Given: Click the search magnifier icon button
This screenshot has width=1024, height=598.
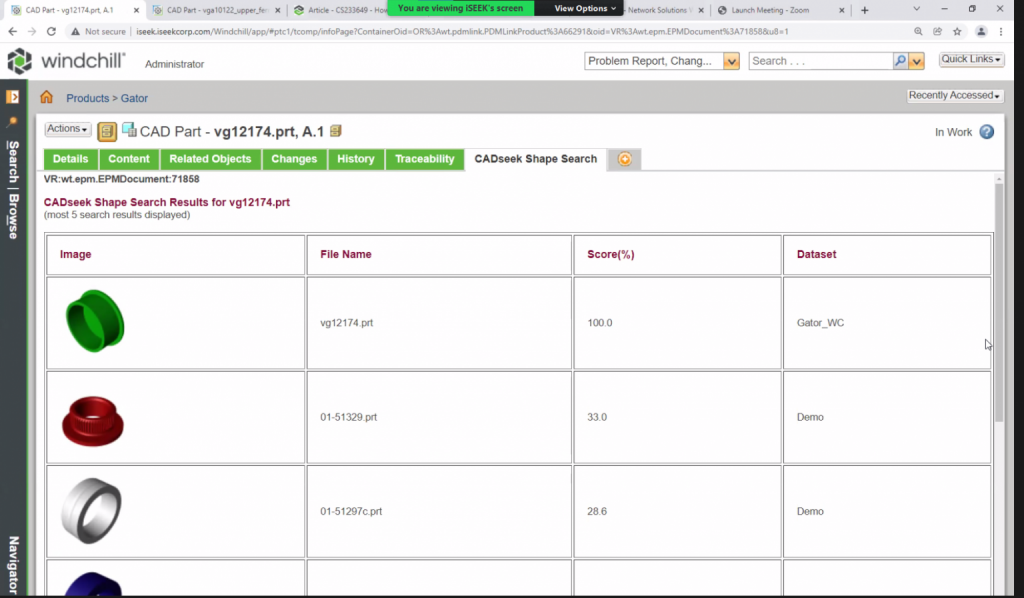Looking at the screenshot, I should (900, 61).
